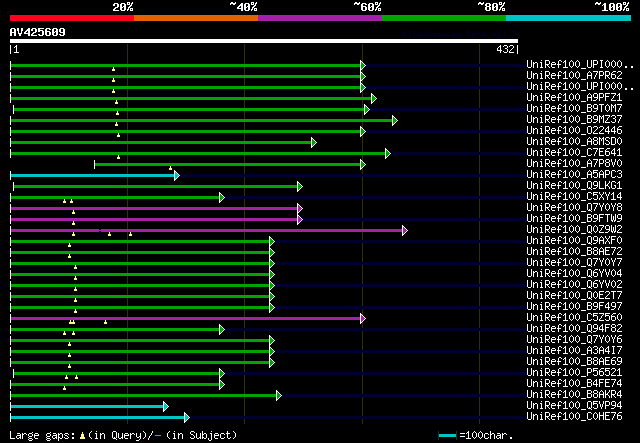640x443 pixels.
Task: Select the UniRef100_P56521 label text
Action: click(574, 373)
